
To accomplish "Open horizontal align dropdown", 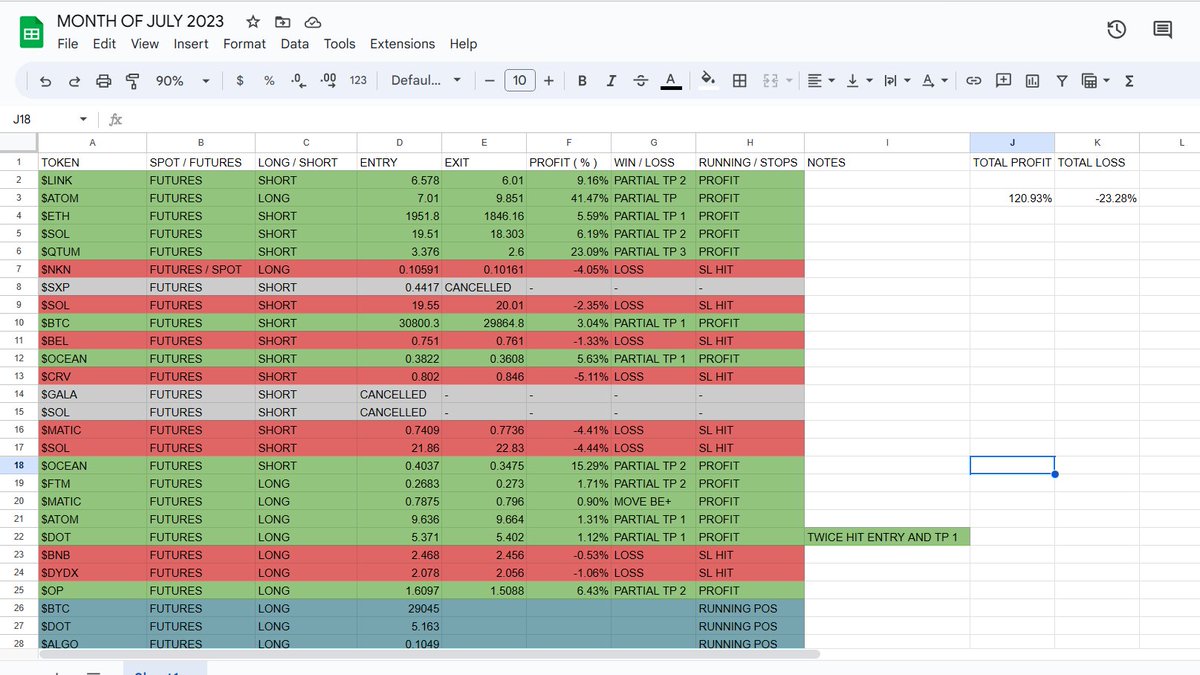I will tap(821, 81).
